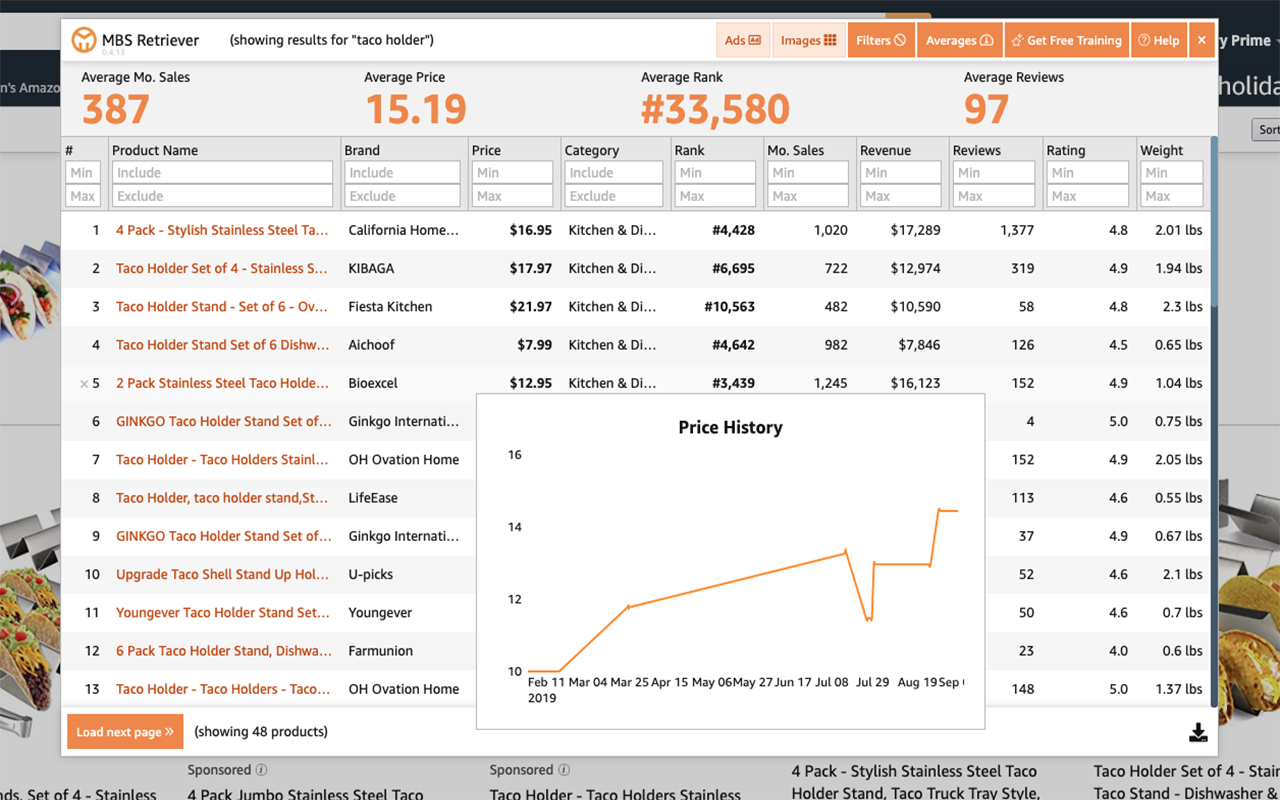
Task: Open the KIBAGA Taco Holder Set product link
Action: [x=221, y=268]
